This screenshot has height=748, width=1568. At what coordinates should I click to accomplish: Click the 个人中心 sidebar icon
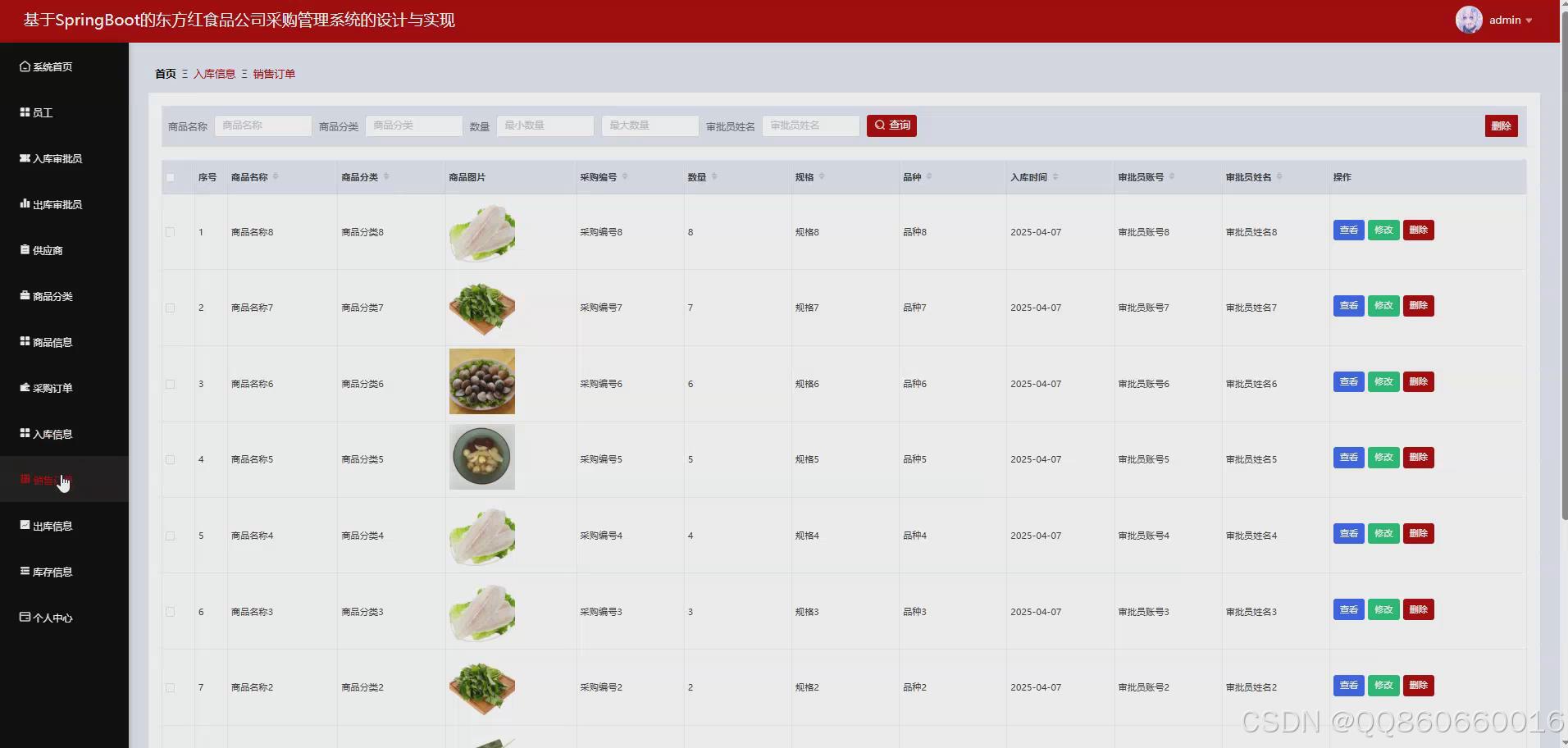coord(25,618)
